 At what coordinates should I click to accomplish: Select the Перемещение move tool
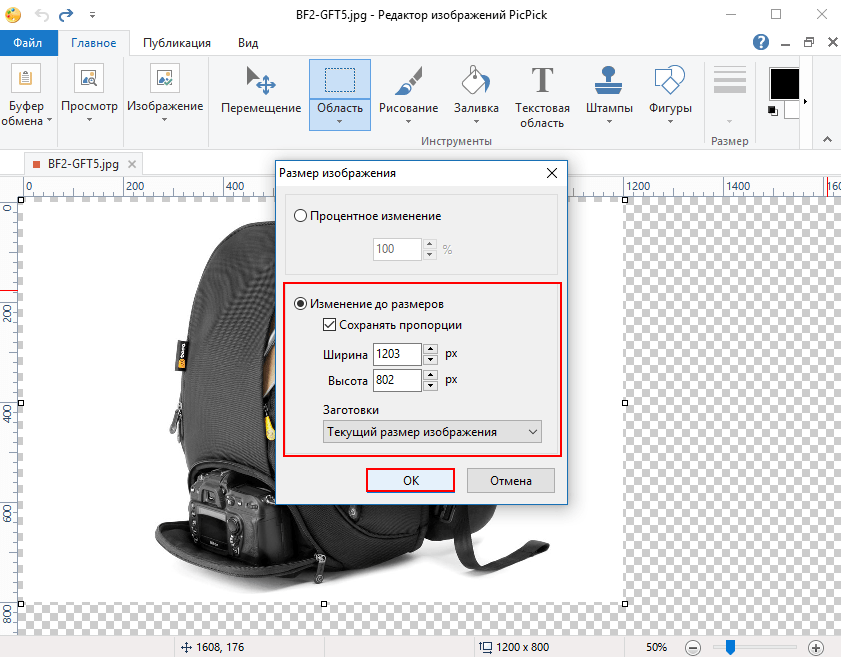pyautogui.click(x=261, y=90)
